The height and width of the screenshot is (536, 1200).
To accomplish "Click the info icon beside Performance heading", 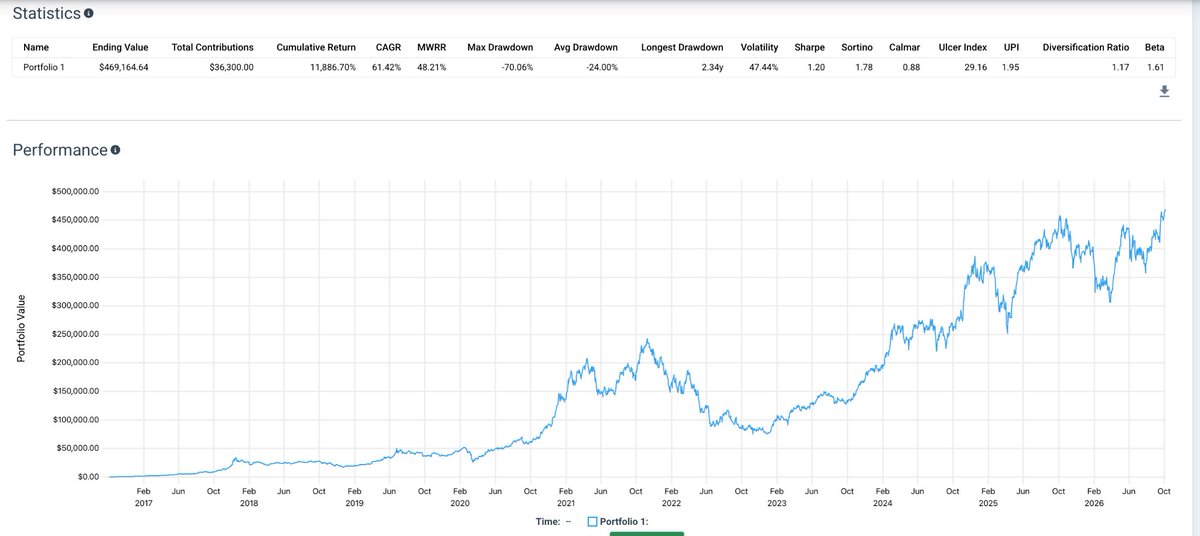I will click(x=115, y=150).
